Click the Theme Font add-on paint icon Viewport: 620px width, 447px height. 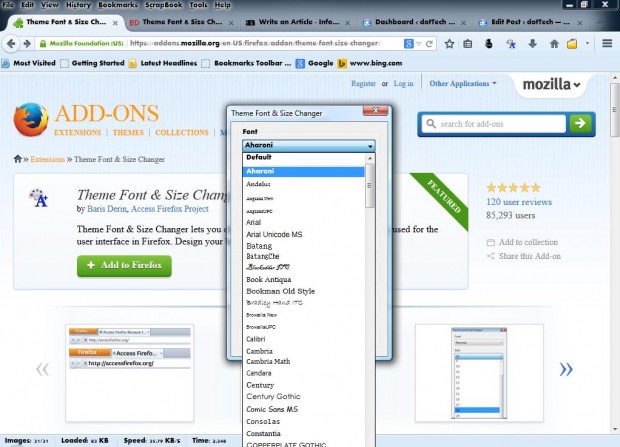[x=39, y=198]
